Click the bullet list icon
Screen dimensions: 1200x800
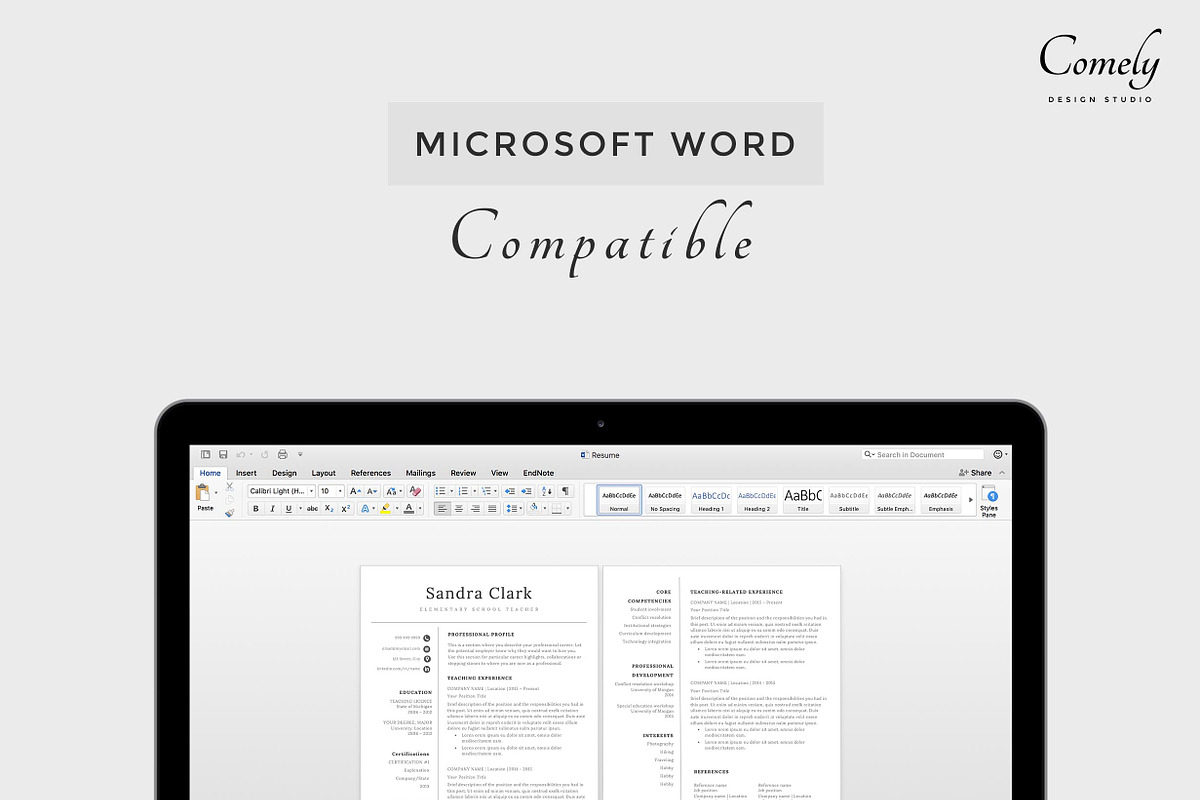pyautogui.click(x=440, y=491)
